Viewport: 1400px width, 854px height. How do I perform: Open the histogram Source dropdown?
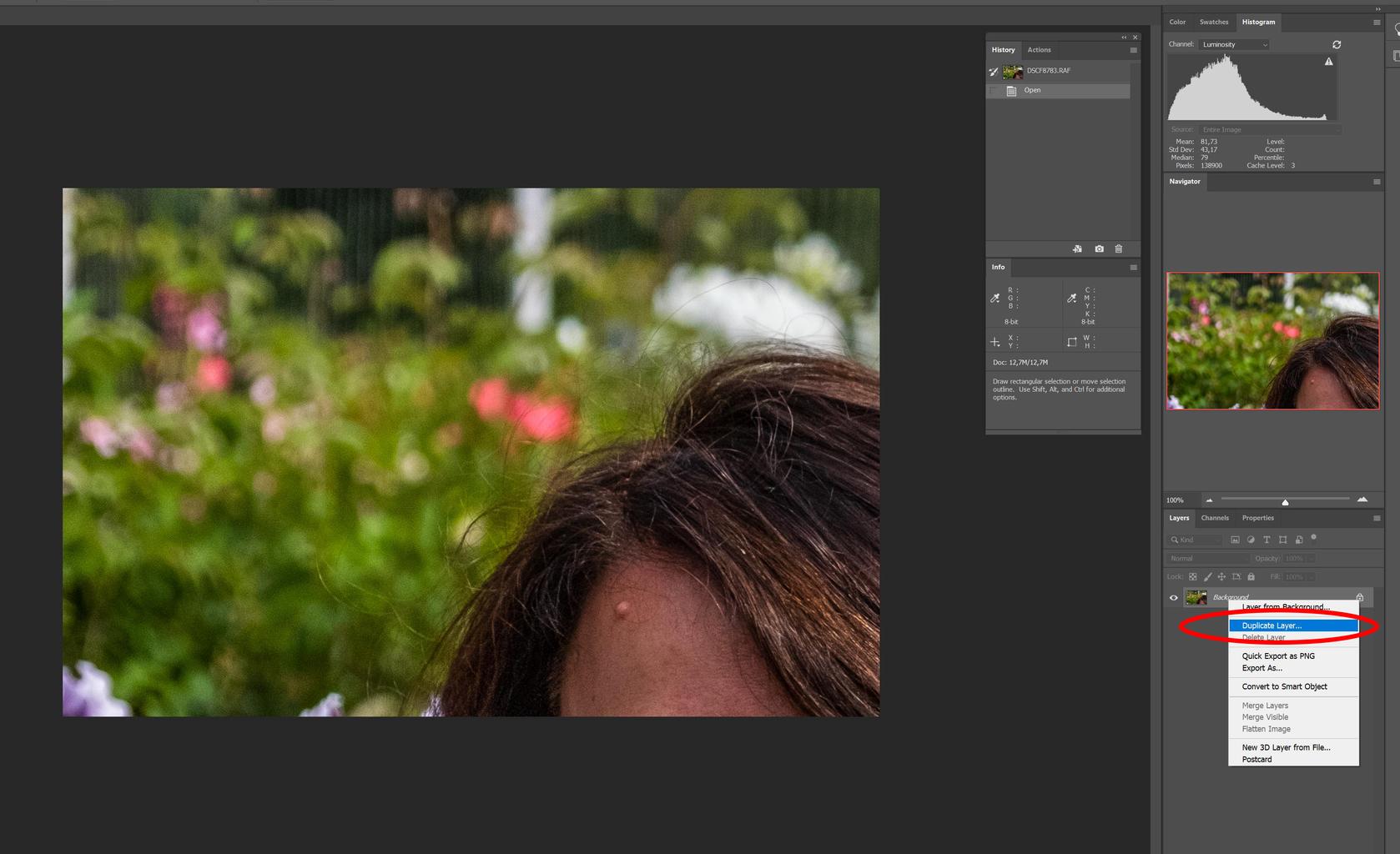[x=1270, y=130]
